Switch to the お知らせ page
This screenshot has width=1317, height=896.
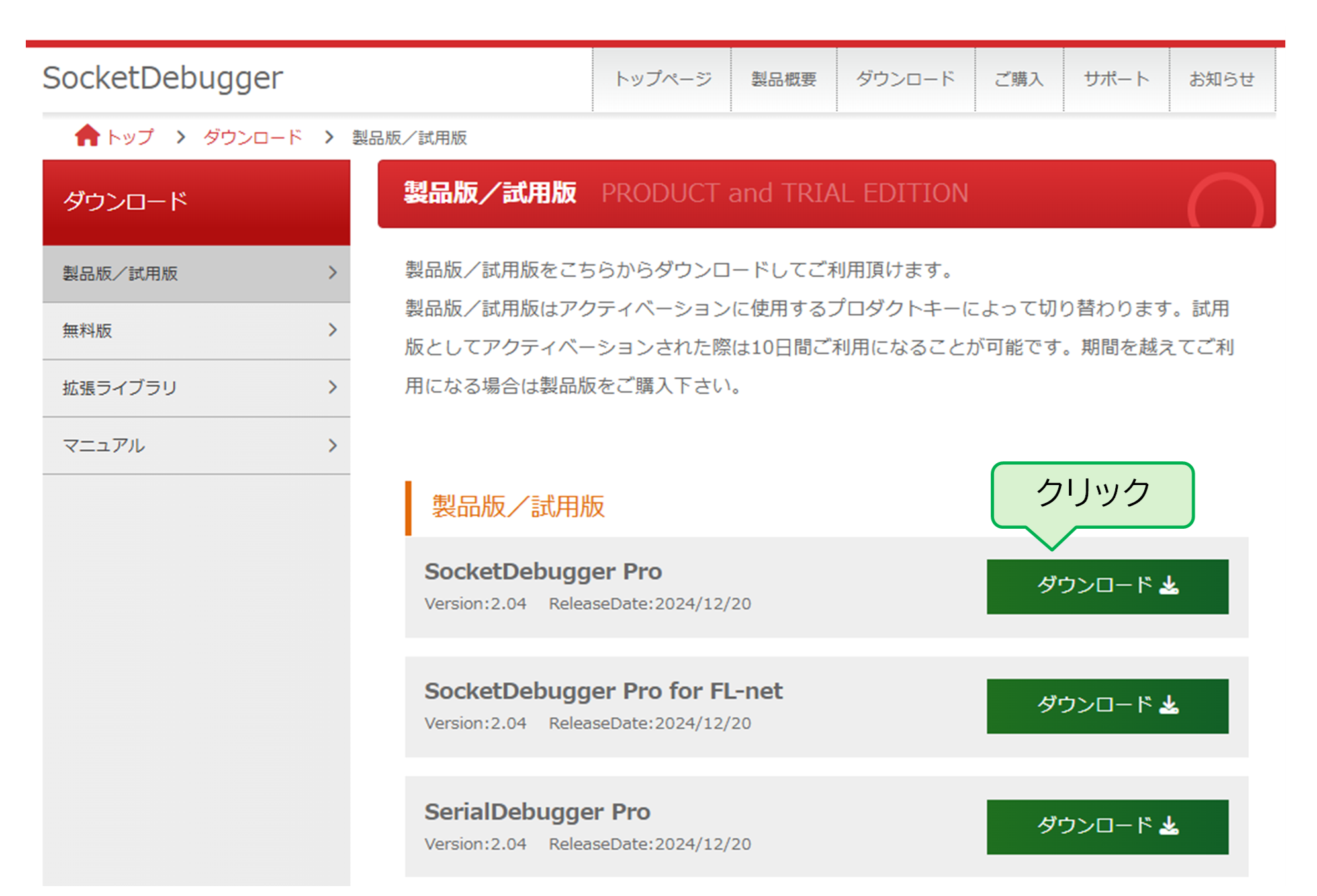1221,78
